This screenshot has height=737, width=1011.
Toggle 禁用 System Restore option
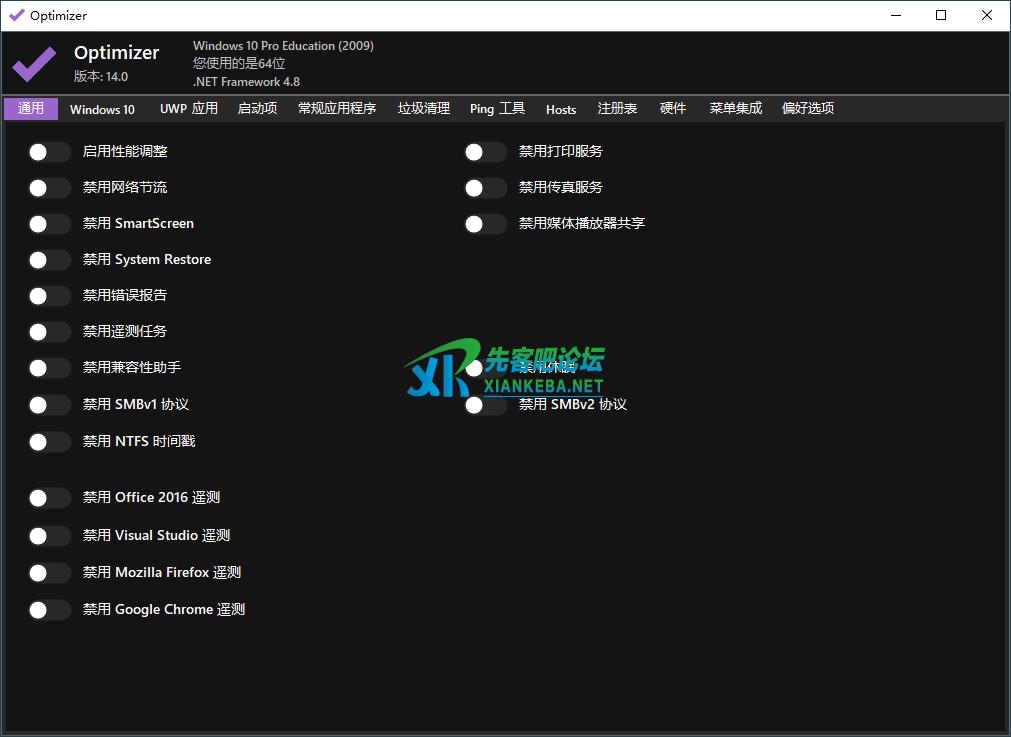point(49,260)
